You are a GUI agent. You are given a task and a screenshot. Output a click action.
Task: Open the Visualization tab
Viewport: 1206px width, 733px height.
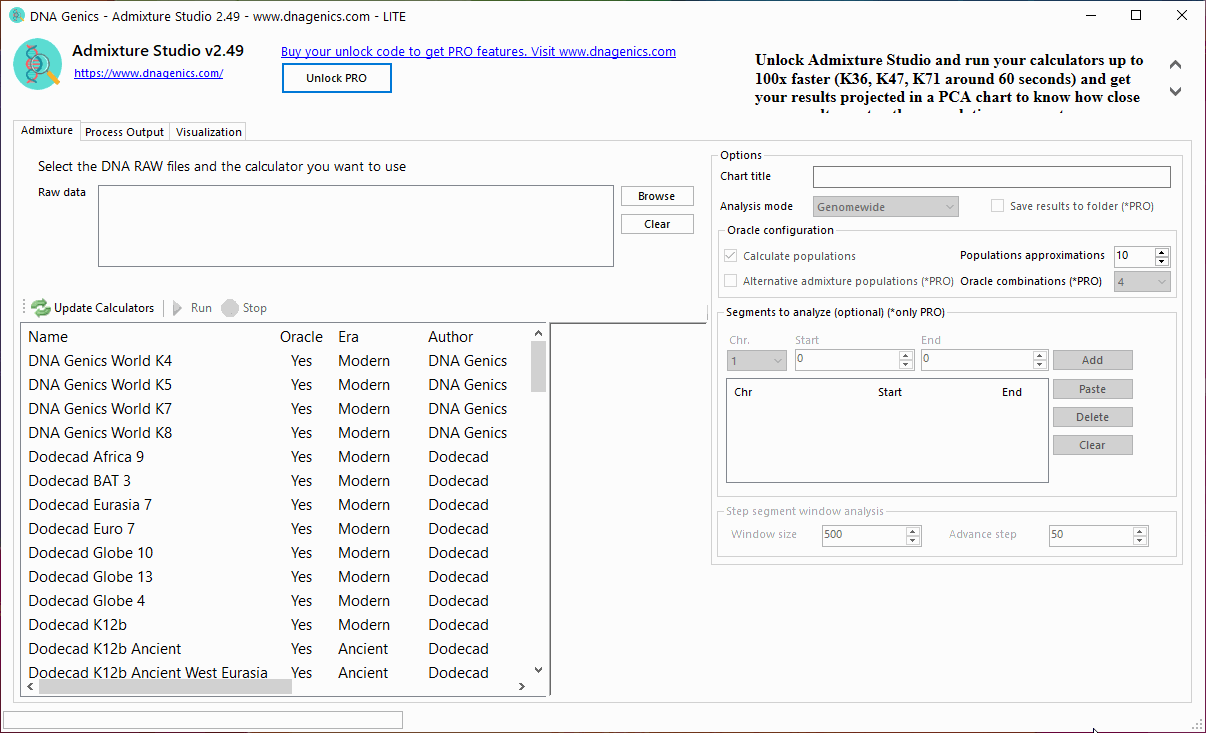(208, 131)
